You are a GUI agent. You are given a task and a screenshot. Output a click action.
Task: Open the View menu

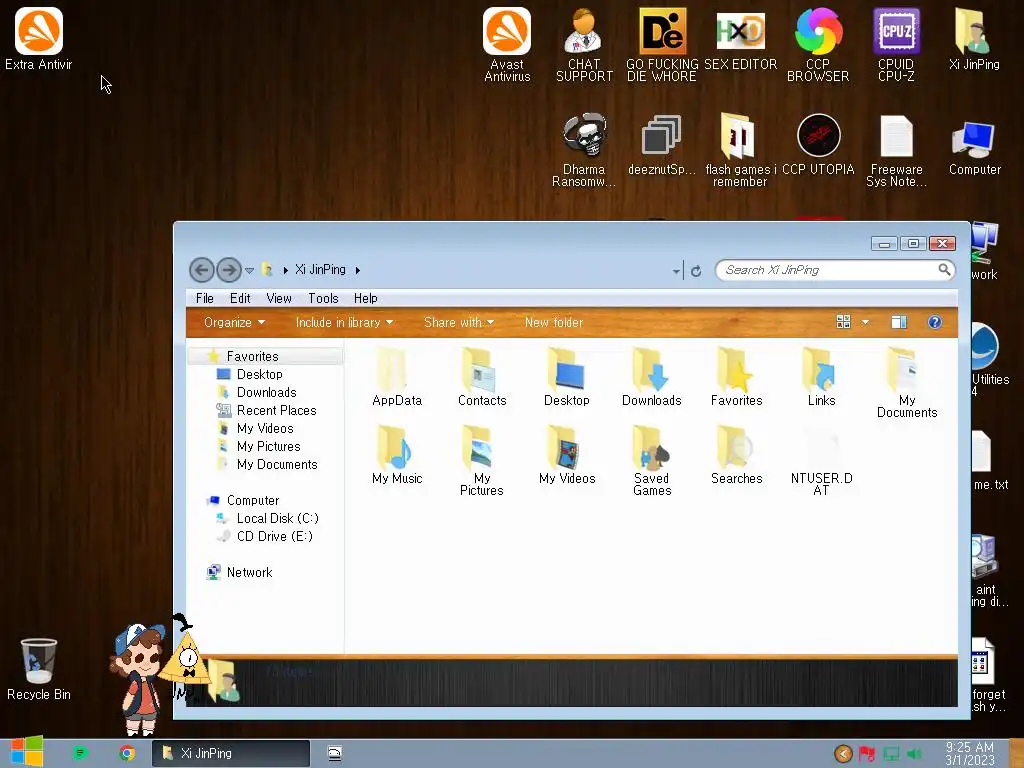click(278, 298)
